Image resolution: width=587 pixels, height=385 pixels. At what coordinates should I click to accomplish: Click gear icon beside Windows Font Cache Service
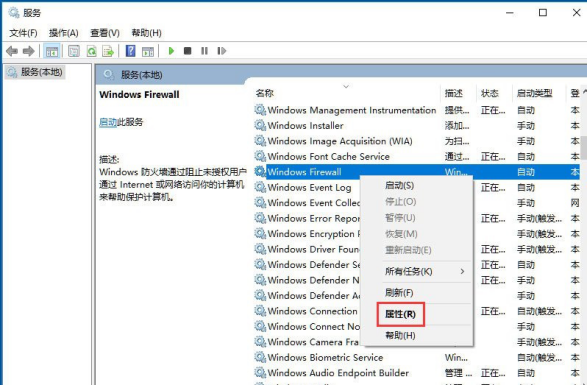[260, 156]
